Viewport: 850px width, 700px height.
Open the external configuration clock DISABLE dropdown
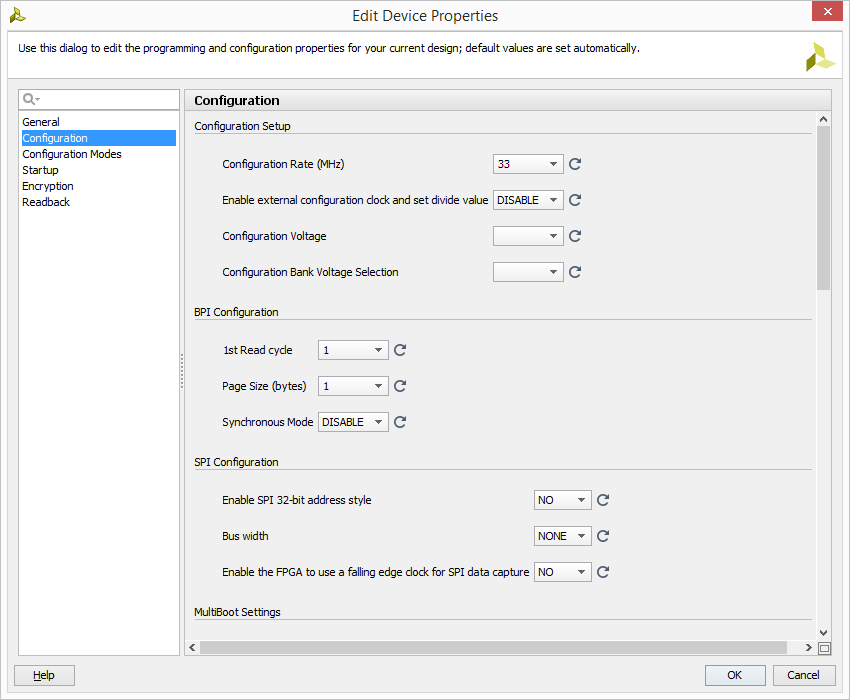pyautogui.click(x=528, y=200)
